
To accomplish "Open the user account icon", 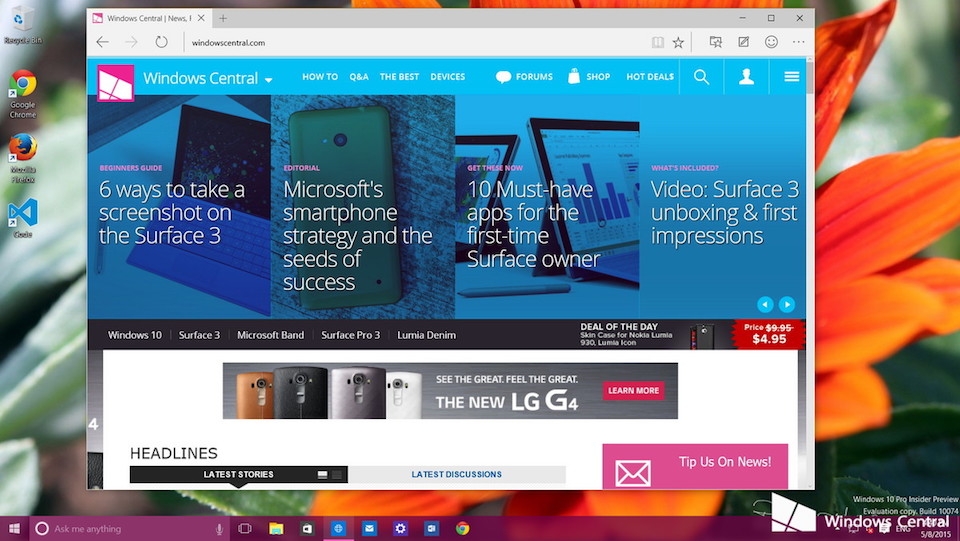I will click(x=746, y=76).
